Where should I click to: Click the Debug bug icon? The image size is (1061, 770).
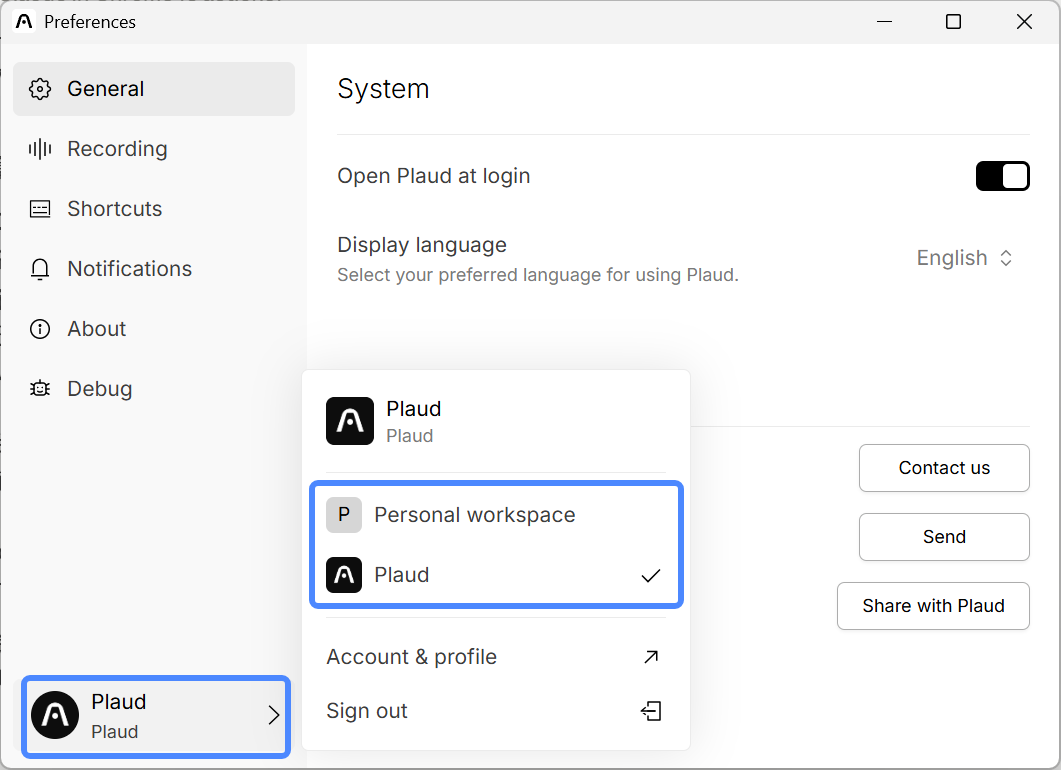(x=40, y=388)
